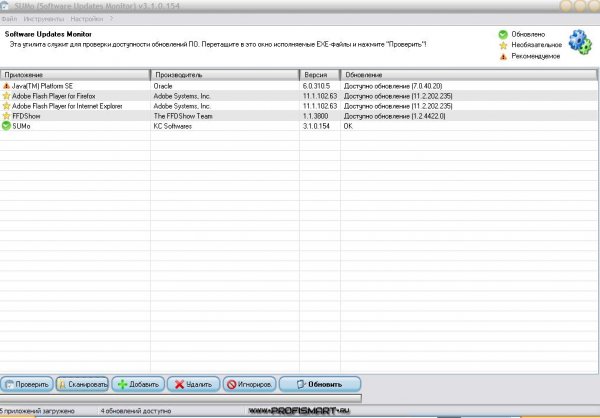Click the star icon beside Adobe Flash Player for Internet Explorer
This screenshot has width=600, height=418.
click(6, 106)
